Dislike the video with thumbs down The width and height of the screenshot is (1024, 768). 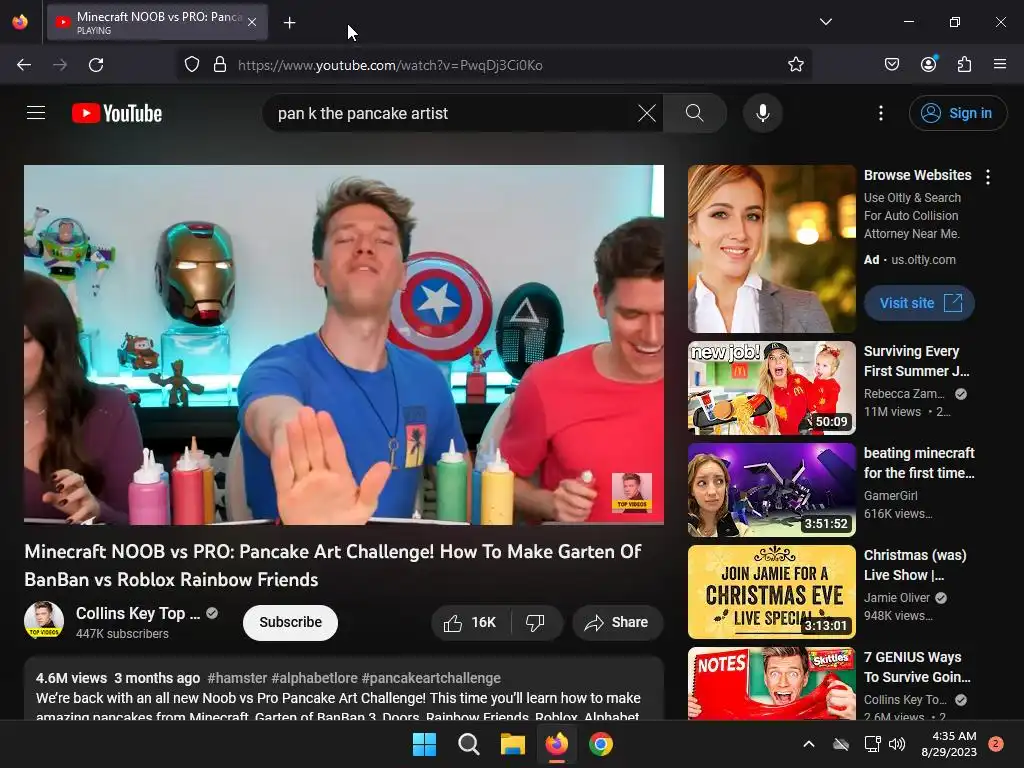[536, 622]
